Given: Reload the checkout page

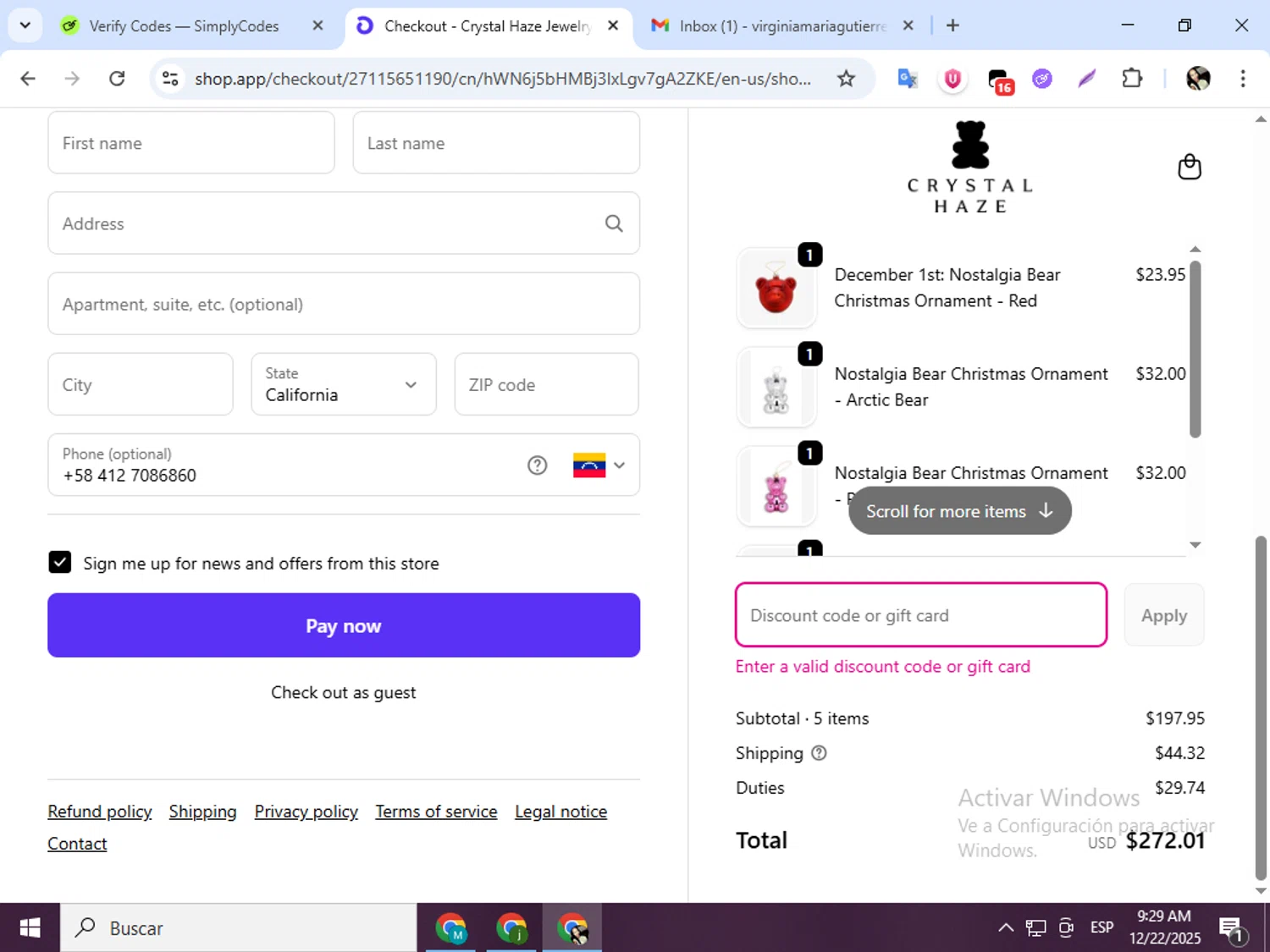Looking at the screenshot, I should click(x=117, y=79).
